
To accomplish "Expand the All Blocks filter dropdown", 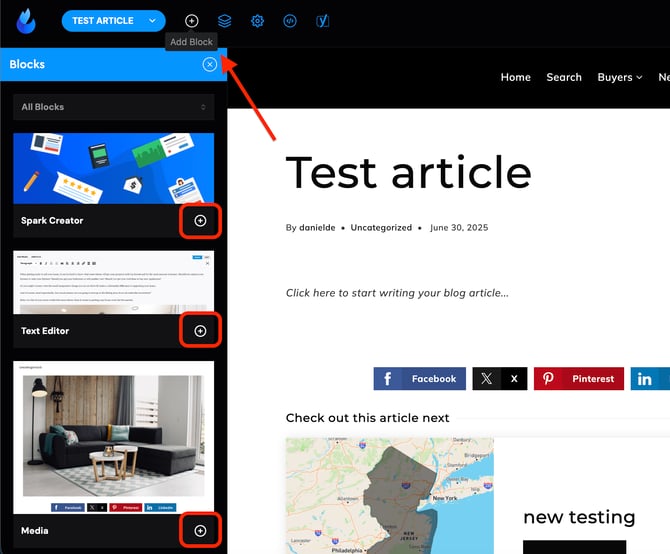I will [114, 107].
